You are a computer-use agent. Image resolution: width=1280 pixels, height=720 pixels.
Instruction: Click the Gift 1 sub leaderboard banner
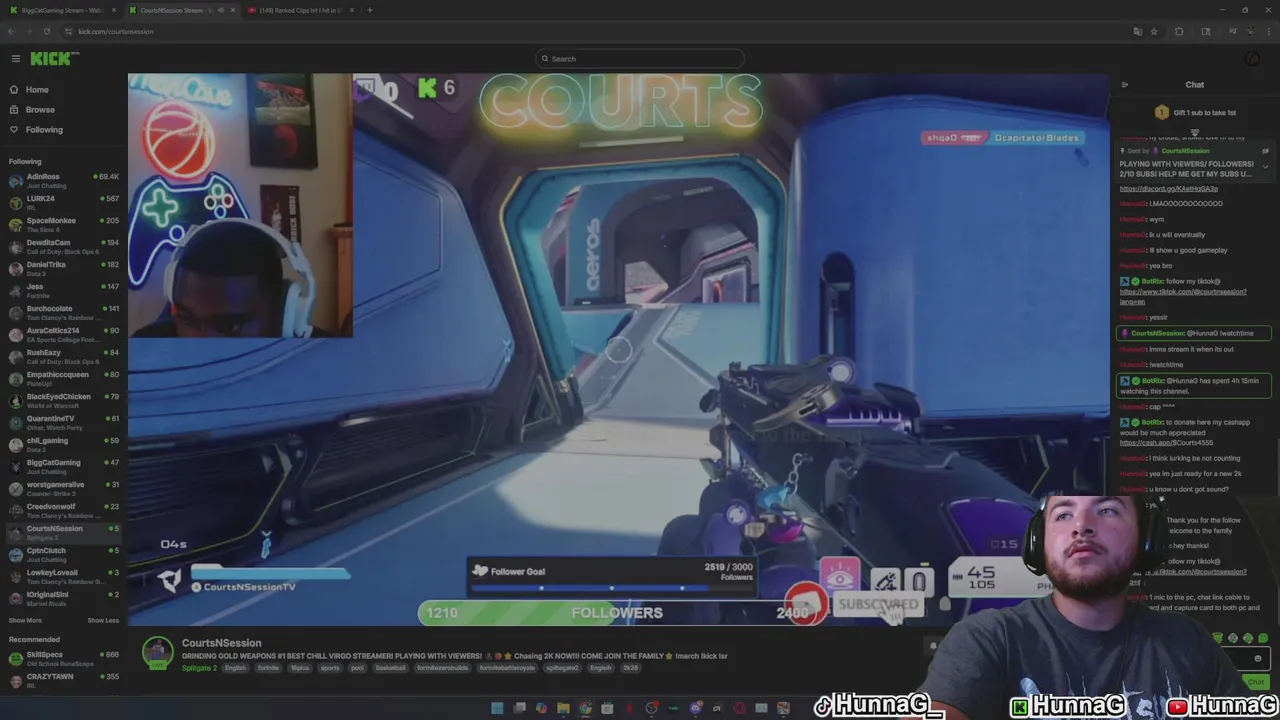pyautogui.click(x=1195, y=113)
